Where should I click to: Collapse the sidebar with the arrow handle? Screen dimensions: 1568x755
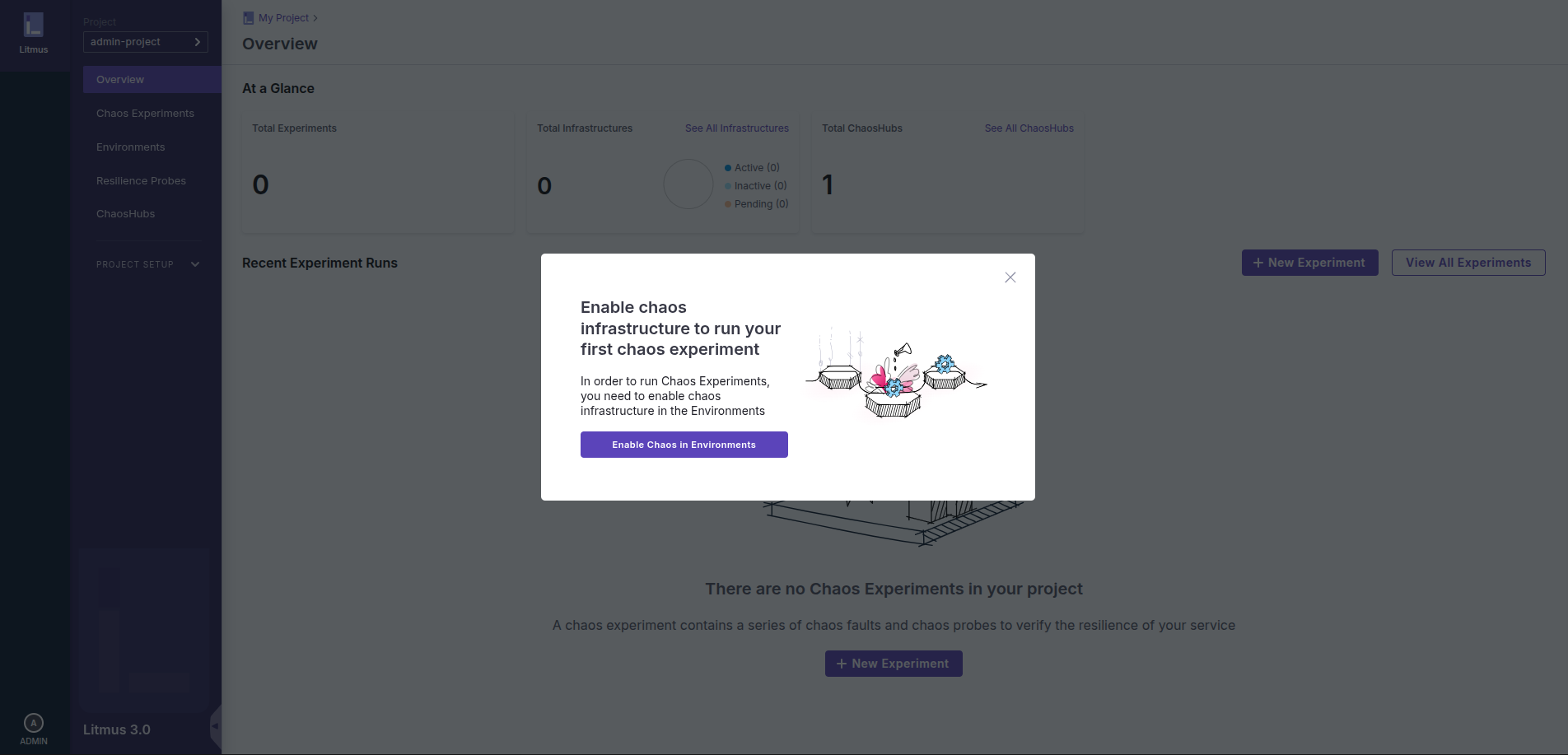tap(216, 725)
